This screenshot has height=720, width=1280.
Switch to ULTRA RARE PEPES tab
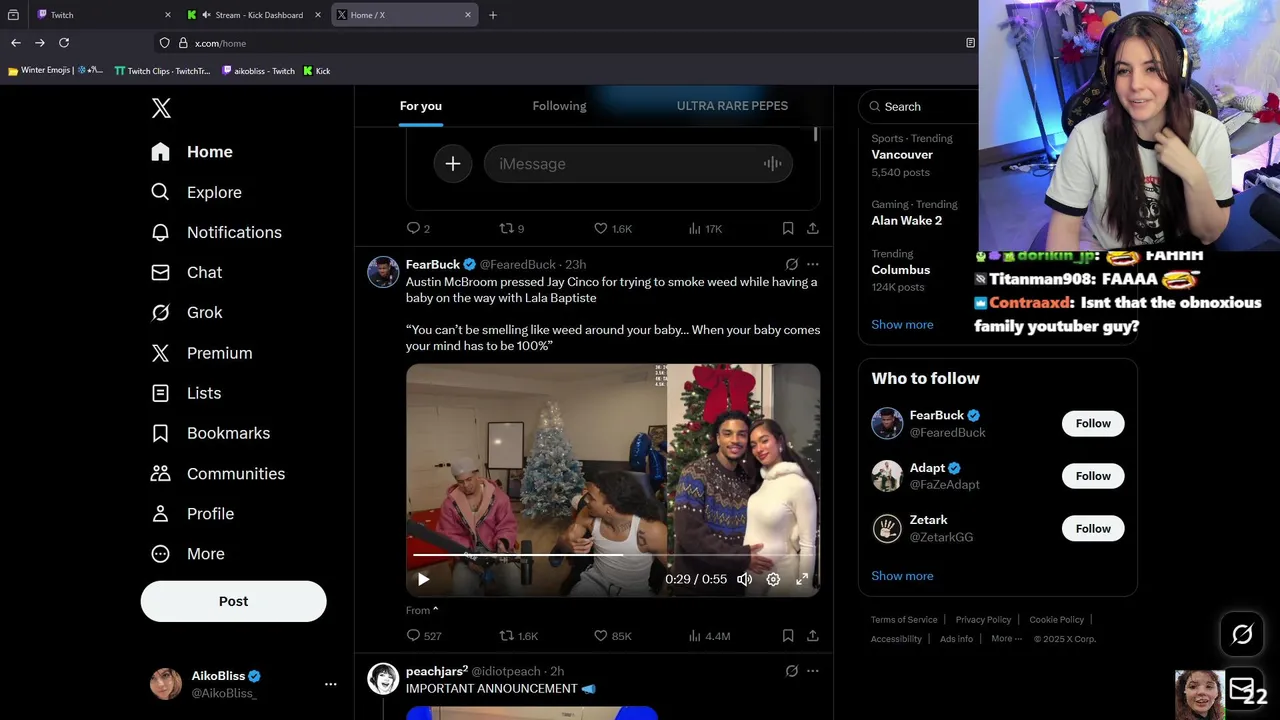732,106
